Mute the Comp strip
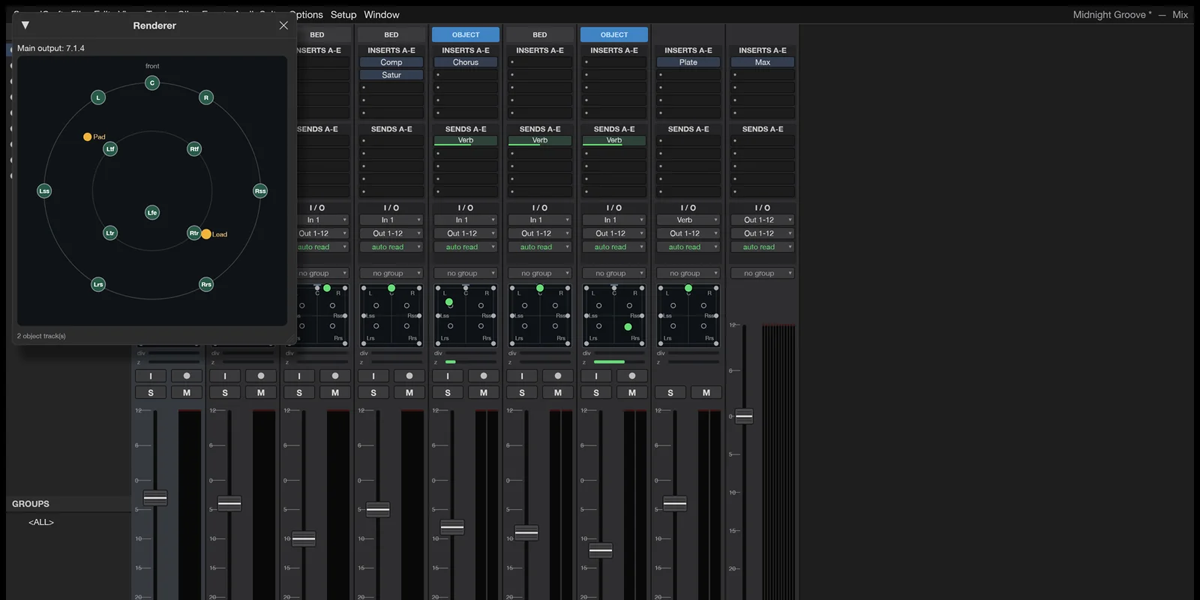1200x600 pixels. tap(410, 393)
